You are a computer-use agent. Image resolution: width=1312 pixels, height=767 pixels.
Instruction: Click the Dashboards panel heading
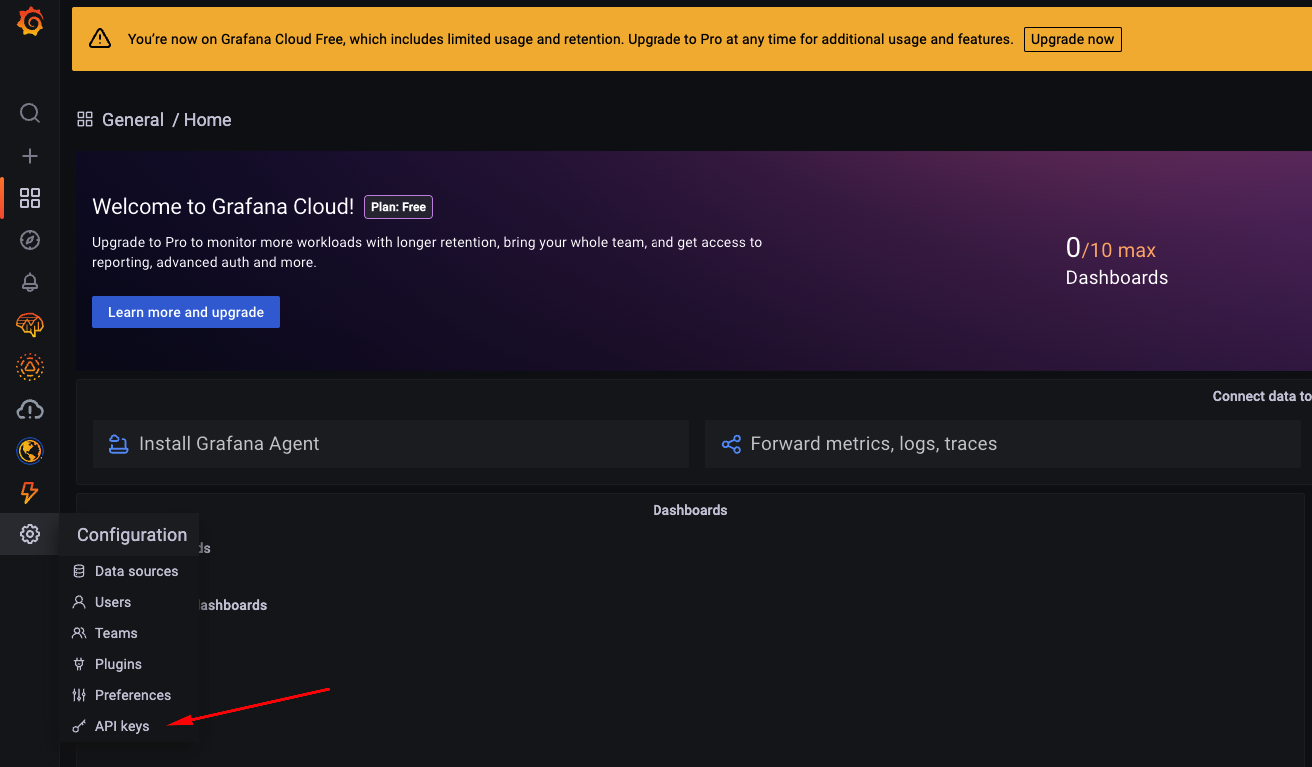click(x=690, y=510)
